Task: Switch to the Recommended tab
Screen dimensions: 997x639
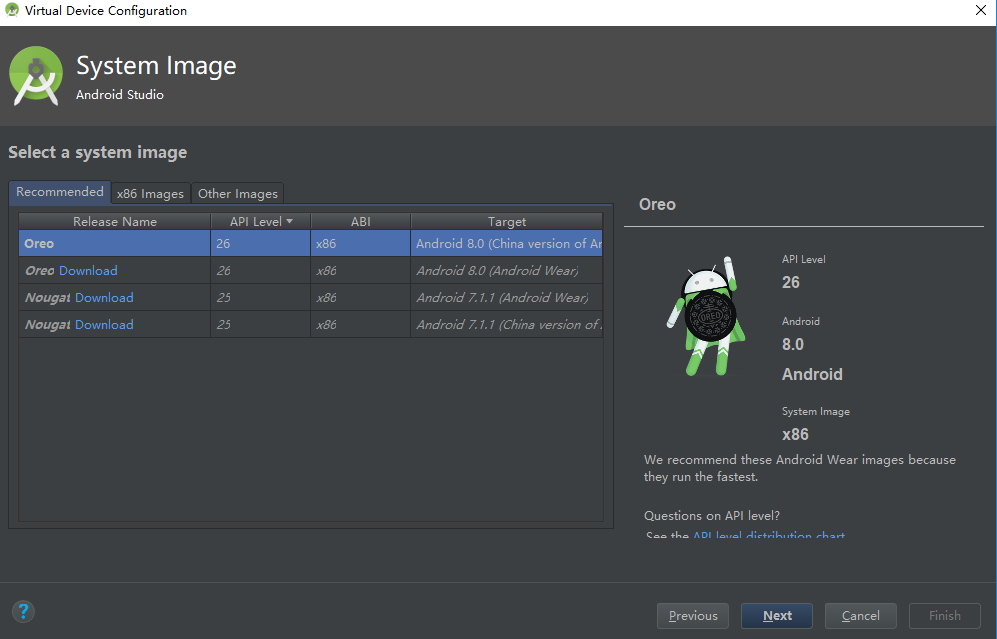Action: 60,192
